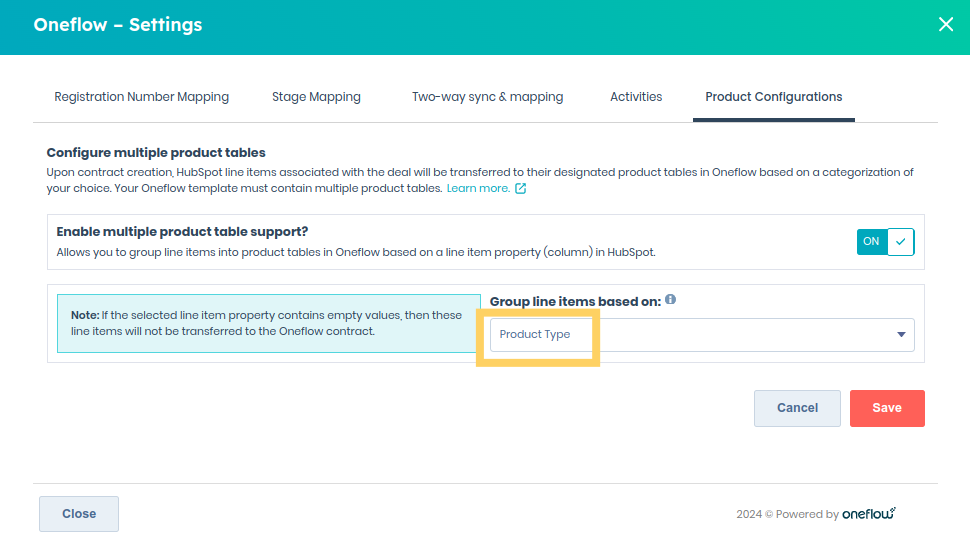Viewport: 970px width, 553px height.
Task: Click the Close button at bottom left
Action: click(x=79, y=514)
